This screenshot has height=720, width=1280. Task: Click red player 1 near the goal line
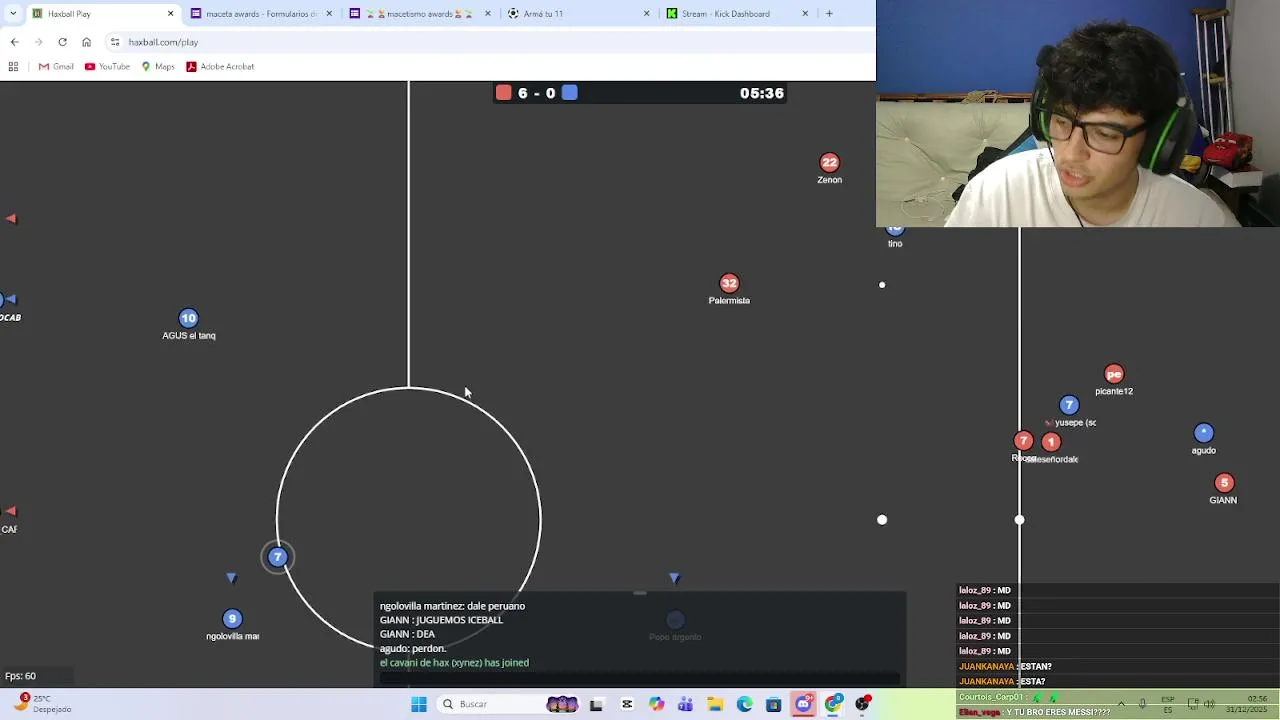1050,442
